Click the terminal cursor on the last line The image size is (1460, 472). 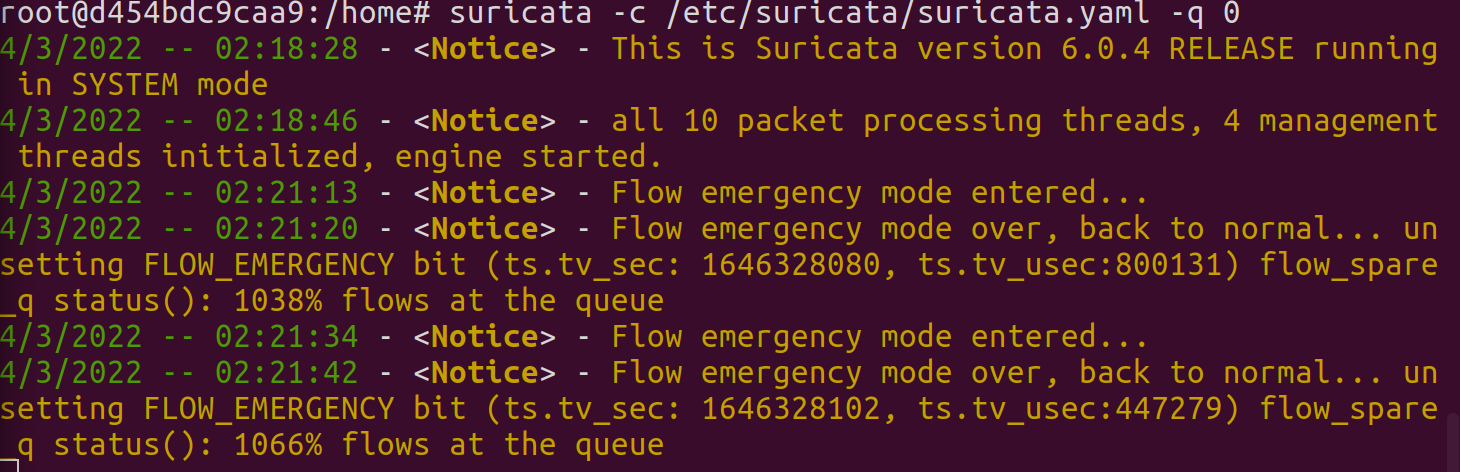click(9, 464)
